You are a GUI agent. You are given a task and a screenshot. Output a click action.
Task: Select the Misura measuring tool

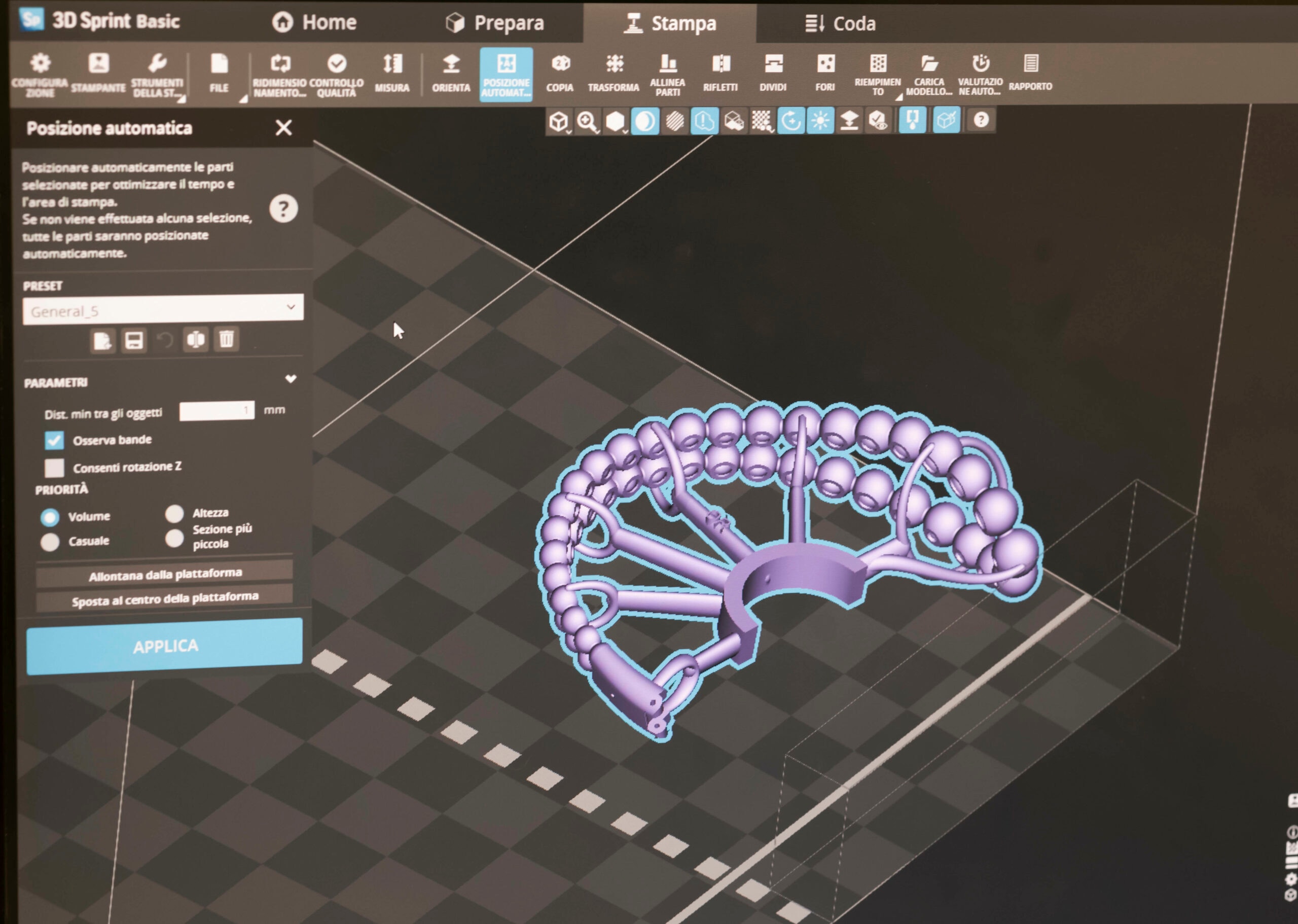[392, 74]
